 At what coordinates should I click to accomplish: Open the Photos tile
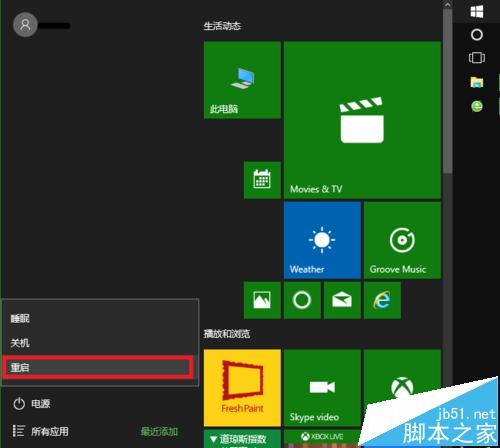coord(262,300)
